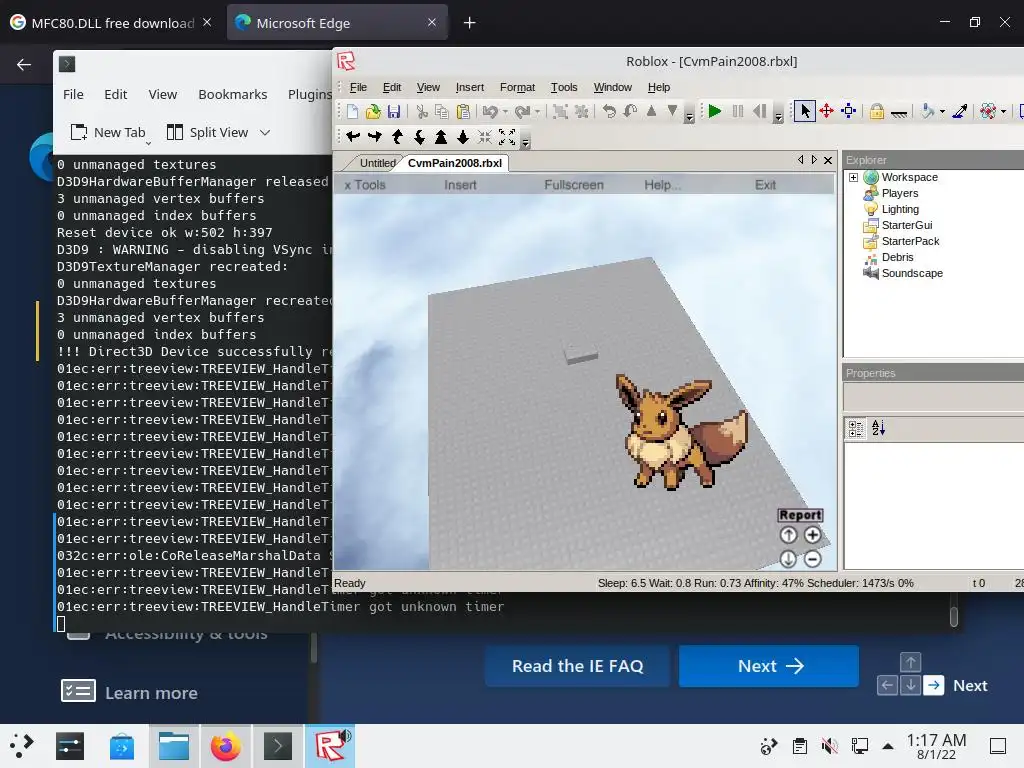
Task: Select Soundscape in Explorer tree
Action: pyautogui.click(x=912, y=273)
